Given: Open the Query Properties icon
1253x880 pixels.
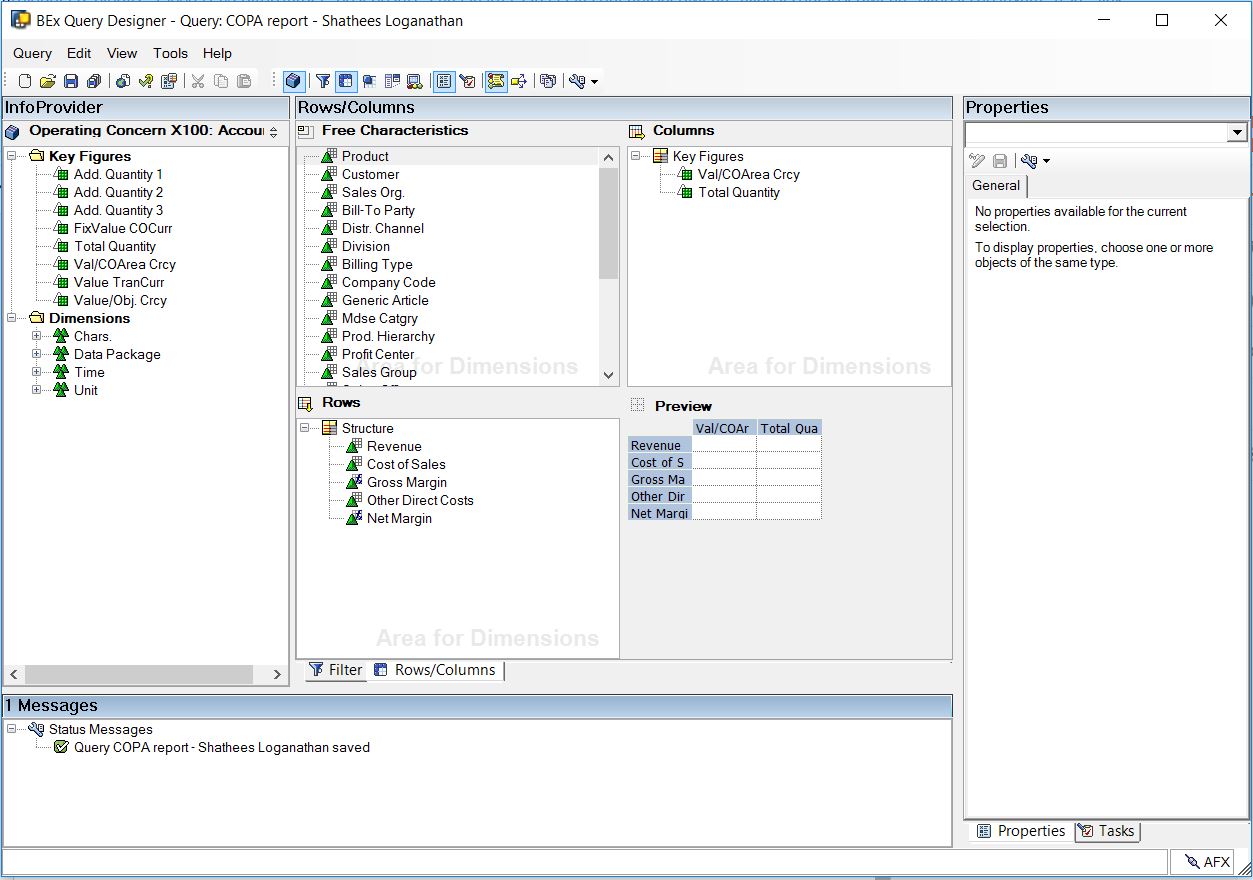Looking at the screenshot, I should 169,81.
